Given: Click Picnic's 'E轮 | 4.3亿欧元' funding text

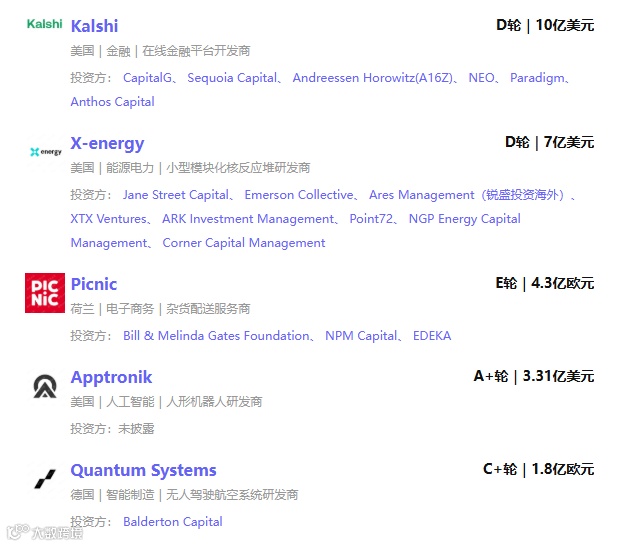Looking at the screenshot, I should pyautogui.click(x=545, y=283).
